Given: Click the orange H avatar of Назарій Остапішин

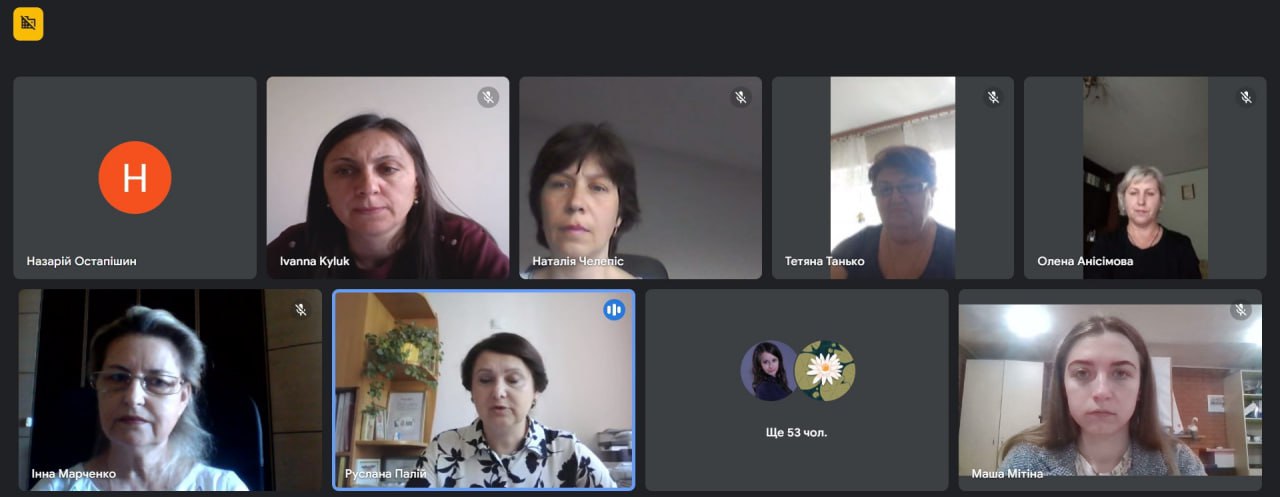Looking at the screenshot, I should 135,178.
